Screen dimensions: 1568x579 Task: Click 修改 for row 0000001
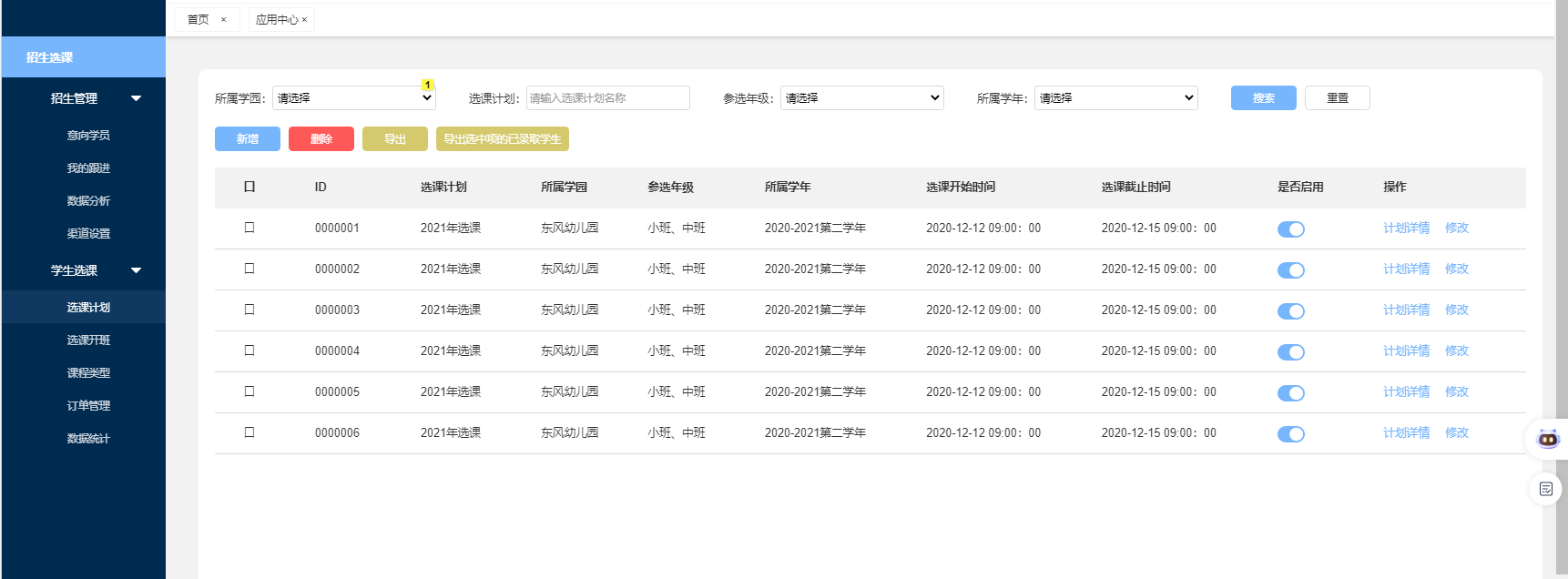(1457, 228)
